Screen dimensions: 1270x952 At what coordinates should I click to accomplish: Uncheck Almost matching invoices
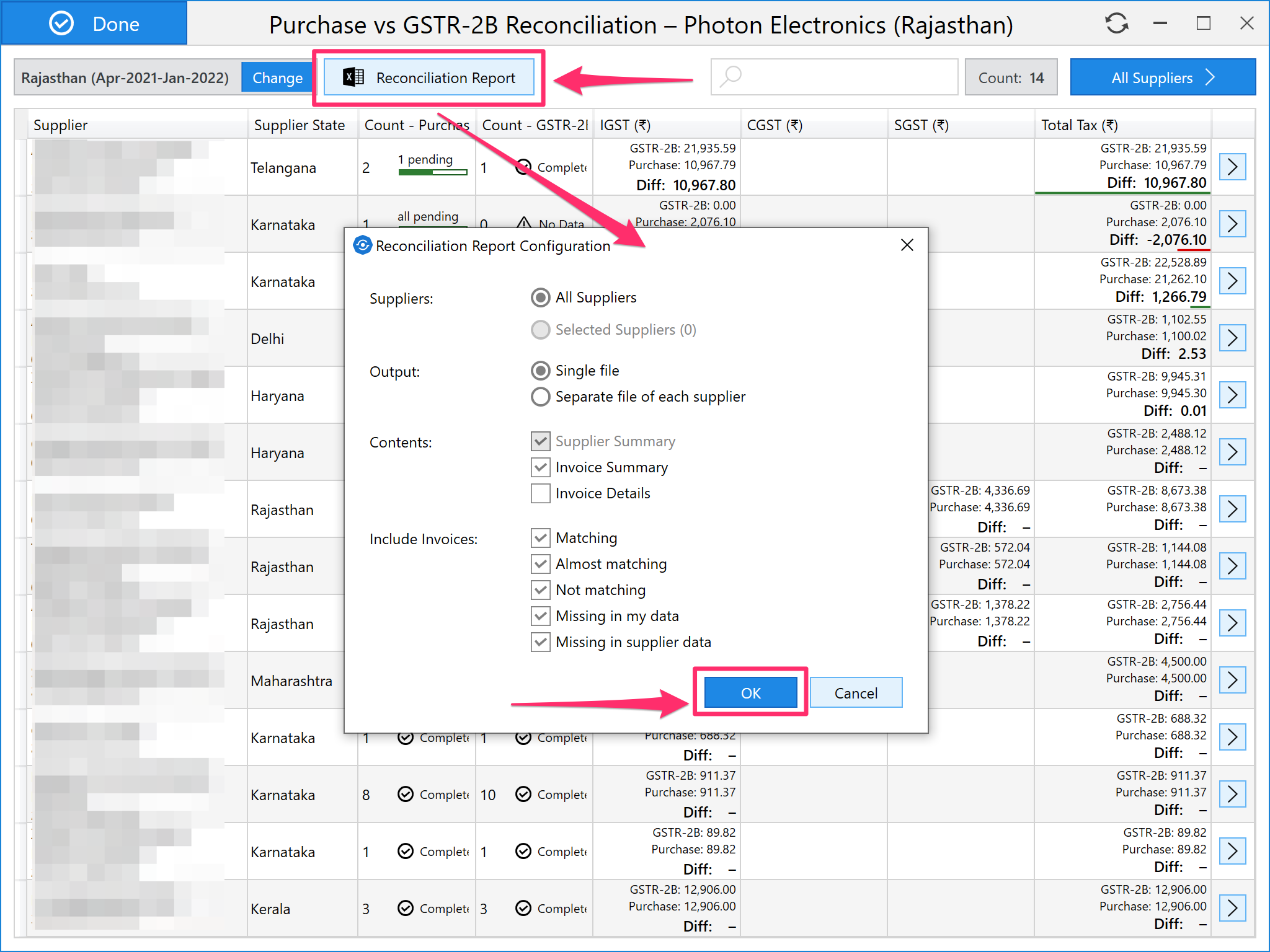pos(540,564)
